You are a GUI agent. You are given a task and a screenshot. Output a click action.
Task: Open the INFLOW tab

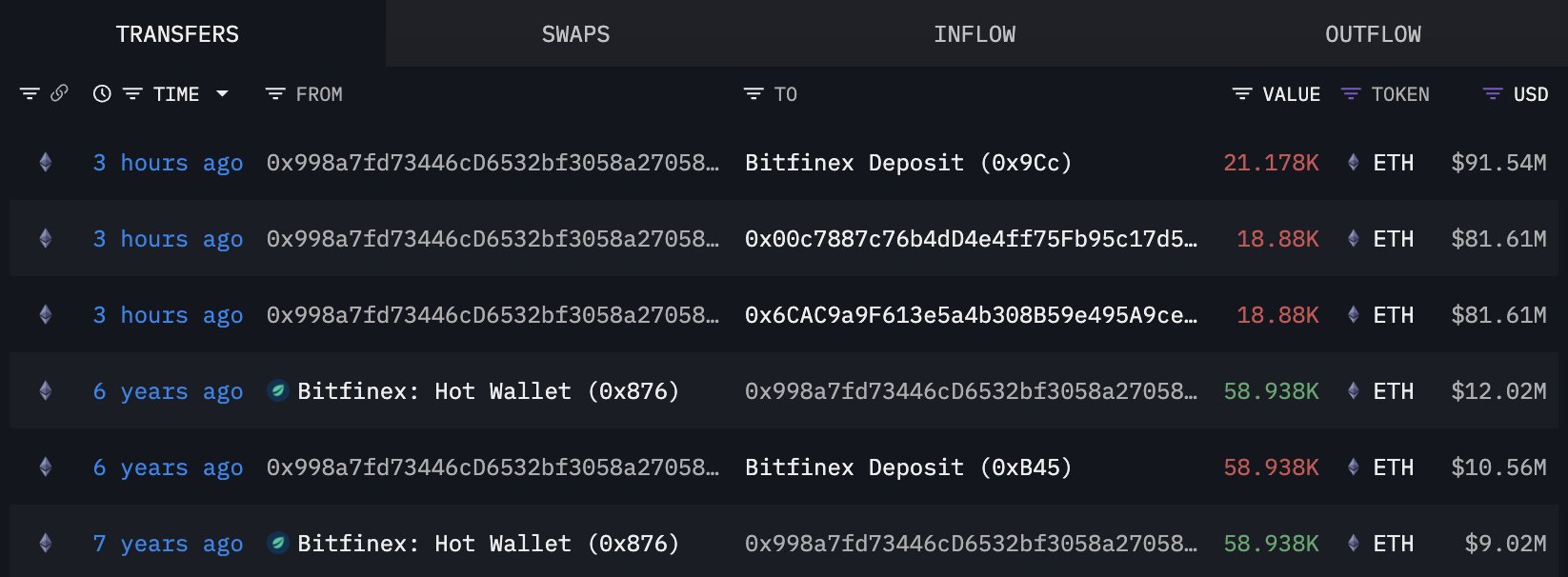975,34
